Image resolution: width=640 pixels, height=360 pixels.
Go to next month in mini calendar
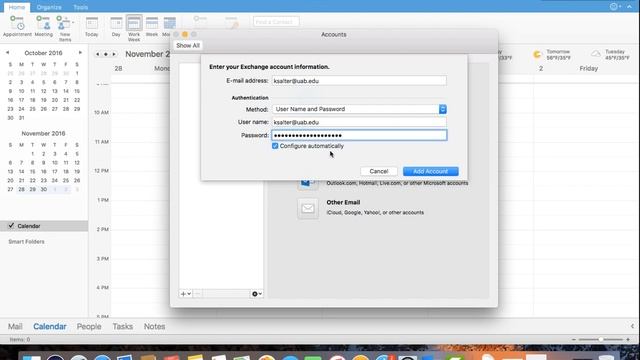click(80, 53)
